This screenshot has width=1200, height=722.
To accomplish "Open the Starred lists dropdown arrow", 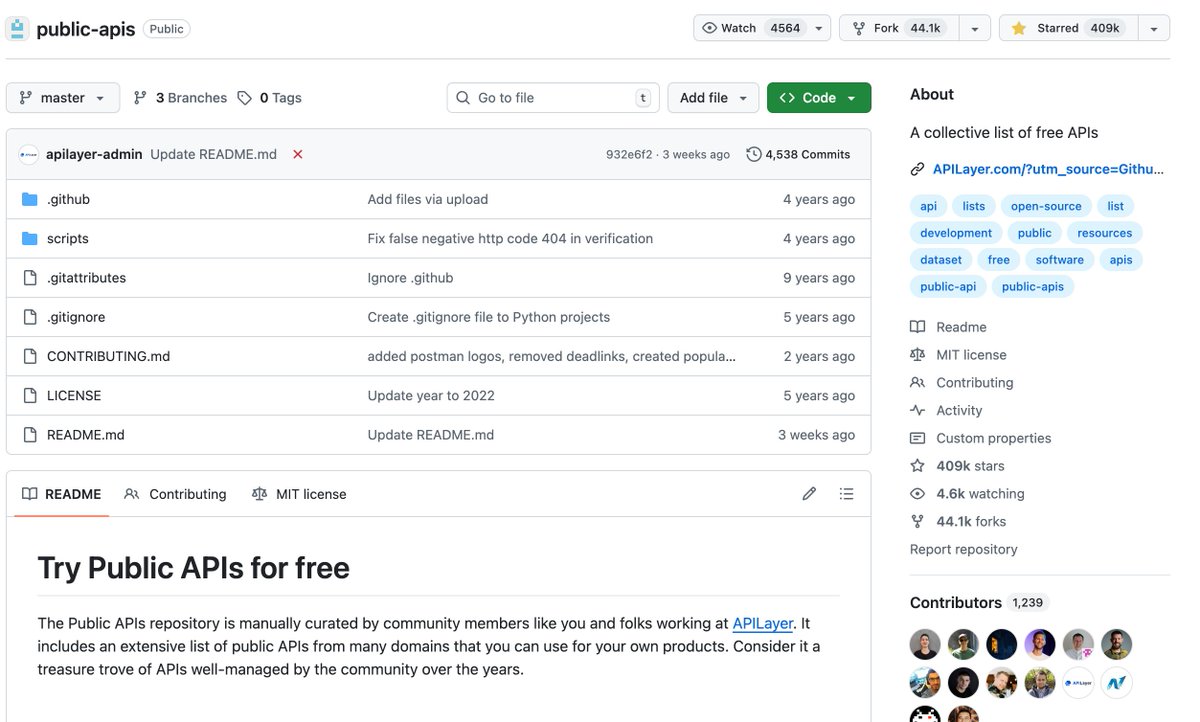I will coord(1154,28).
